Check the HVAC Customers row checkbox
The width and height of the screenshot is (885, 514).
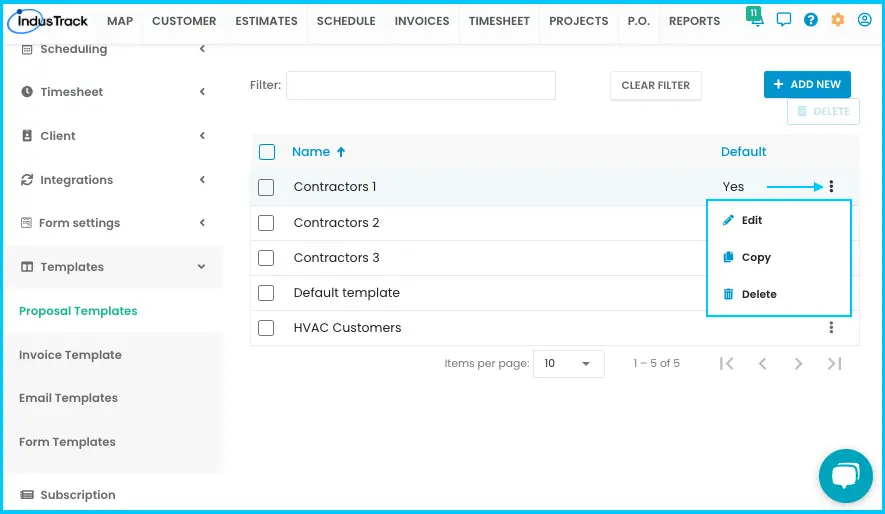pos(266,328)
